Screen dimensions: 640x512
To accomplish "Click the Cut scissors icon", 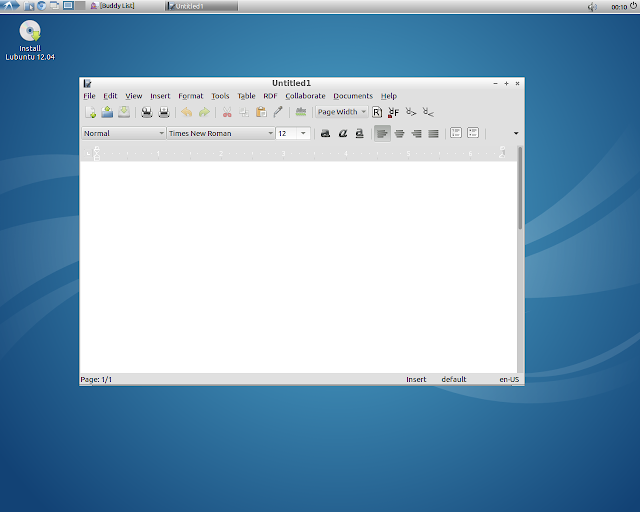I will tap(227, 112).
